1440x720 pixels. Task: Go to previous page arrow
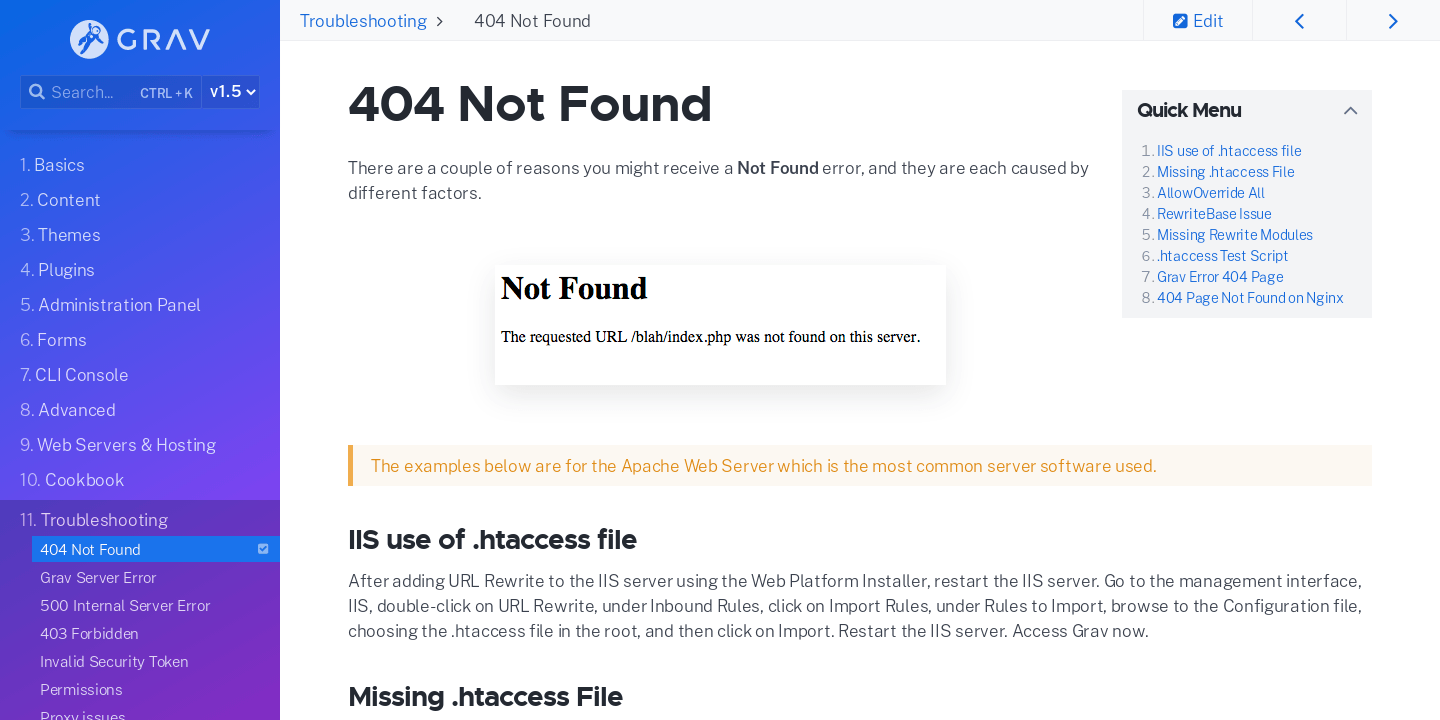tap(1299, 21)
